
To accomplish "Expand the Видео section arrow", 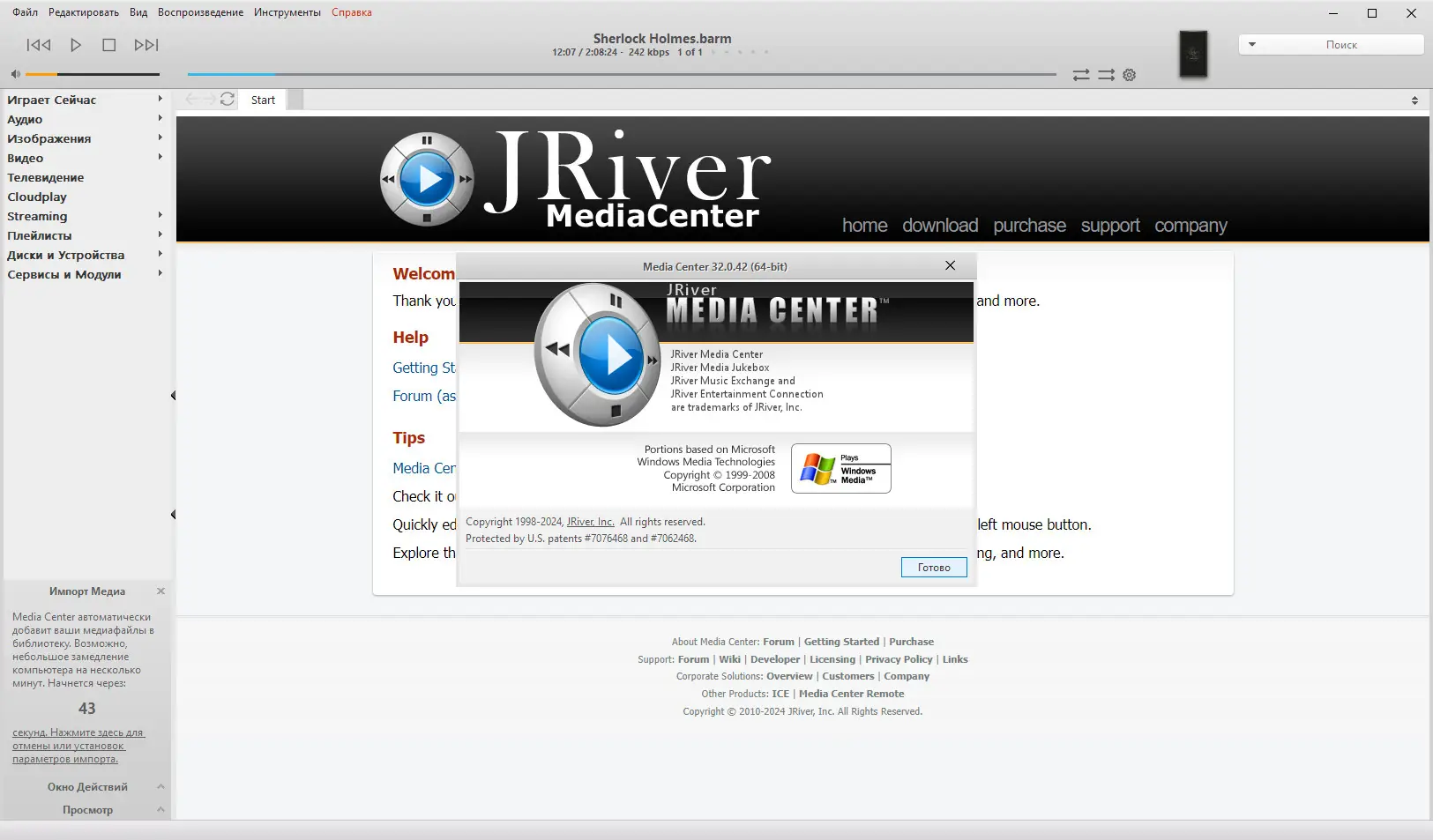I will pos(160,158).
